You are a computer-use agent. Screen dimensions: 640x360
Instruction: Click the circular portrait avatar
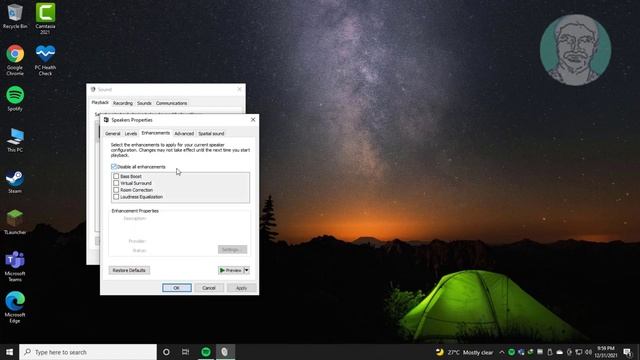pos(576,50)
